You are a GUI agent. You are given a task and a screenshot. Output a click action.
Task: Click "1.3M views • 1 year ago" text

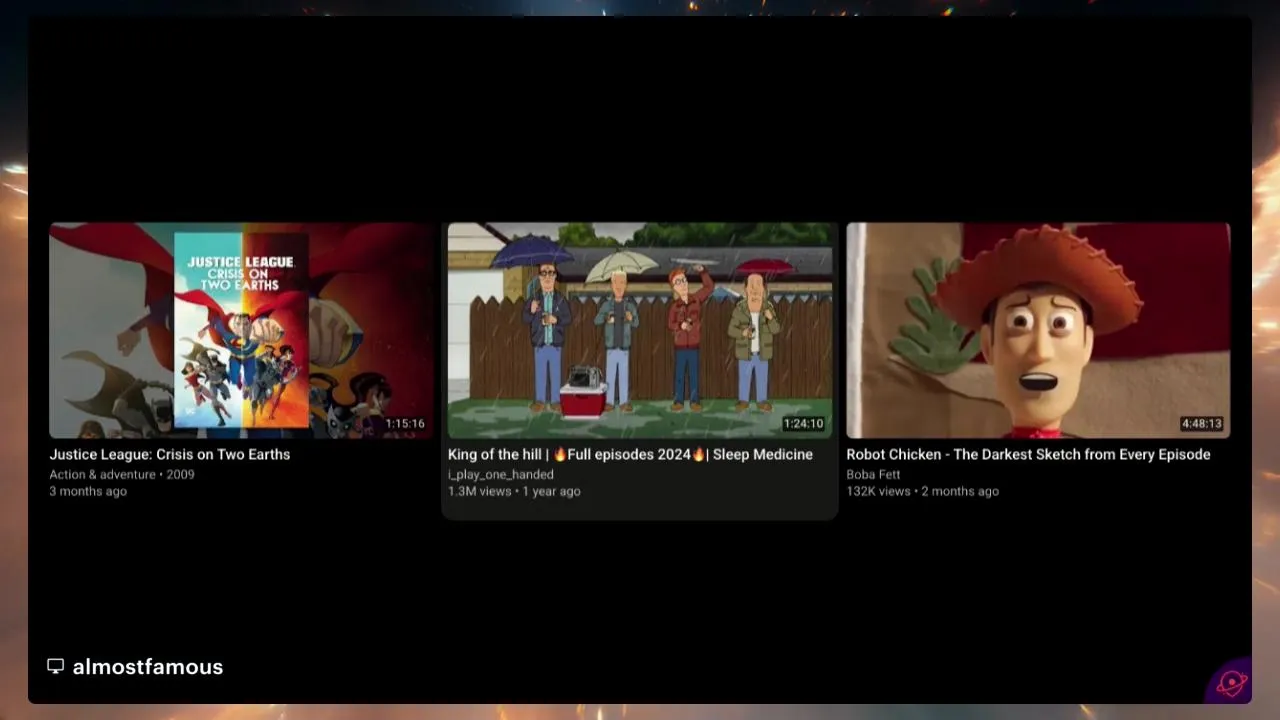point(514,491)
